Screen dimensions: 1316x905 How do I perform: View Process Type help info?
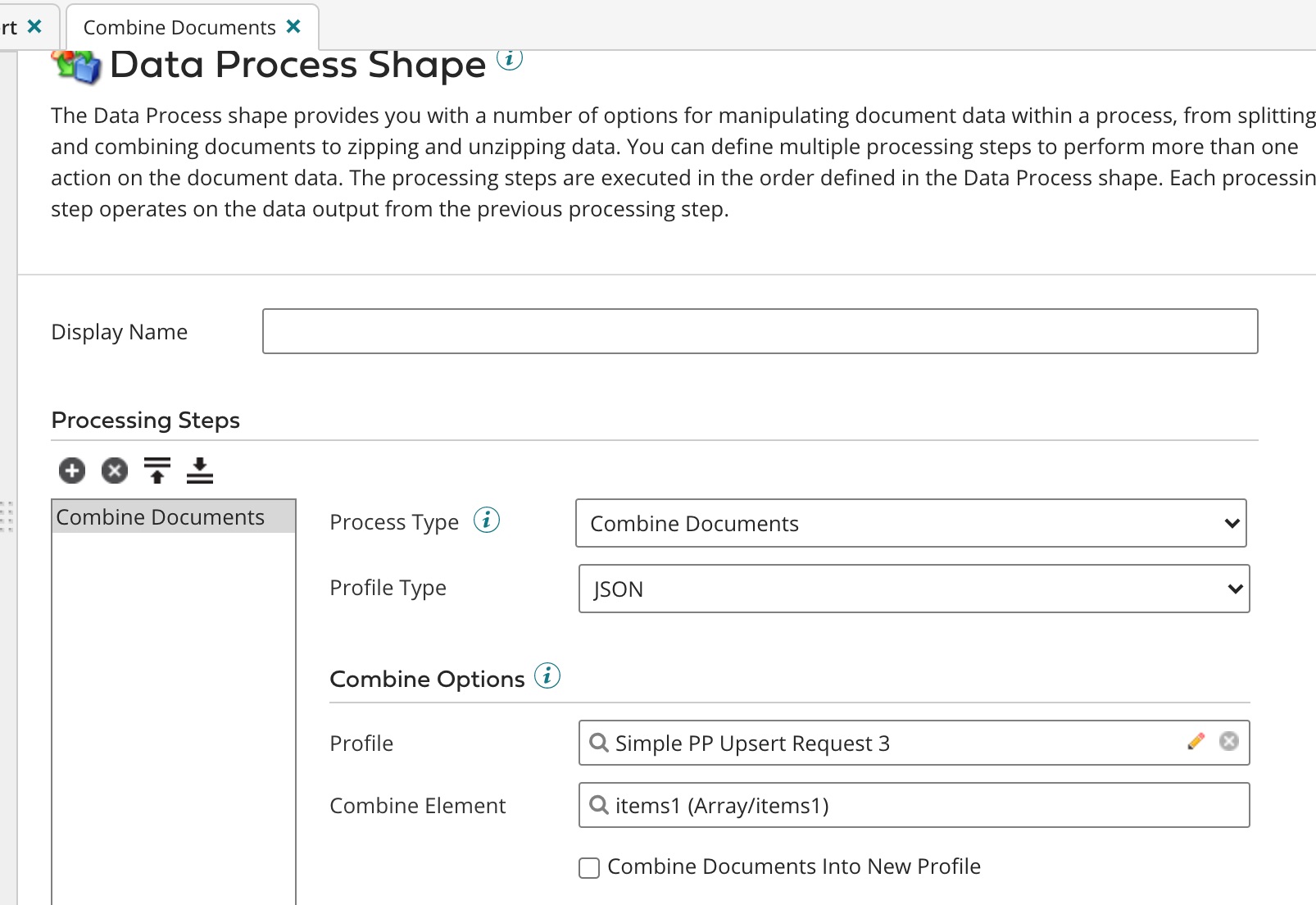pos(486,519)
